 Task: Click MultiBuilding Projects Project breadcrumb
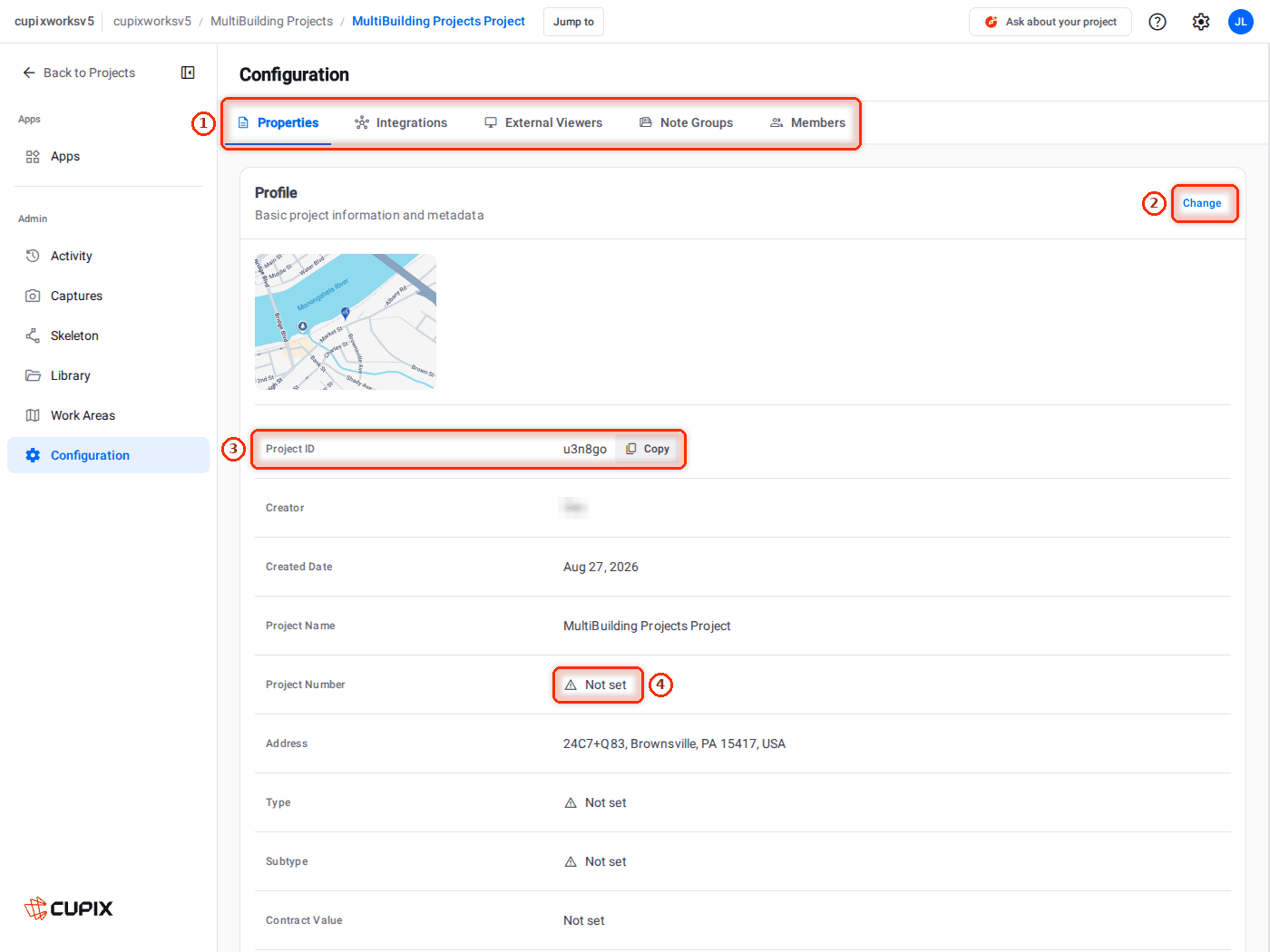(x=438, y=21)
